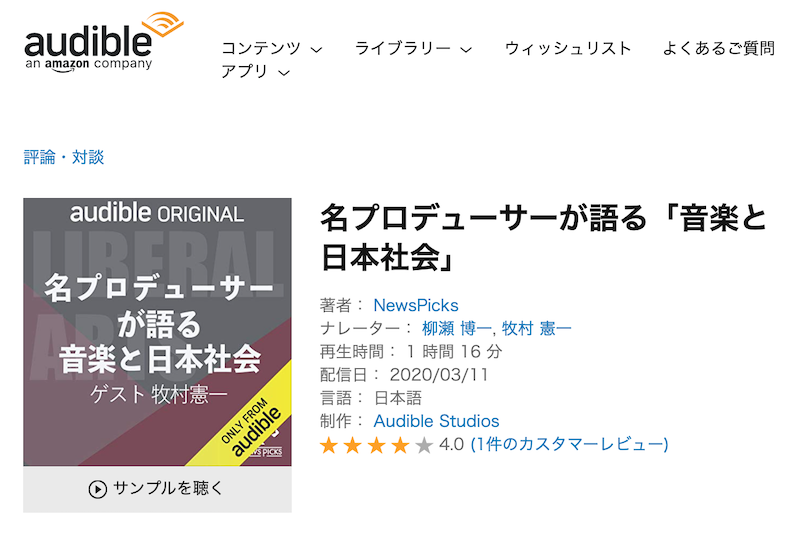Expand the ライブラリー dropdown chevron

[466, 49]
